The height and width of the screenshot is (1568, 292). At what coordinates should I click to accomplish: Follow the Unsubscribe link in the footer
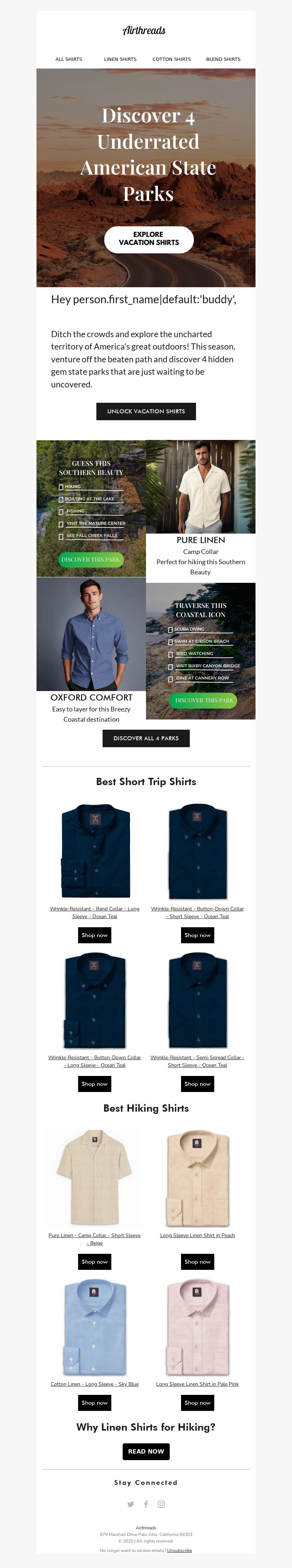click(180, 1551)
